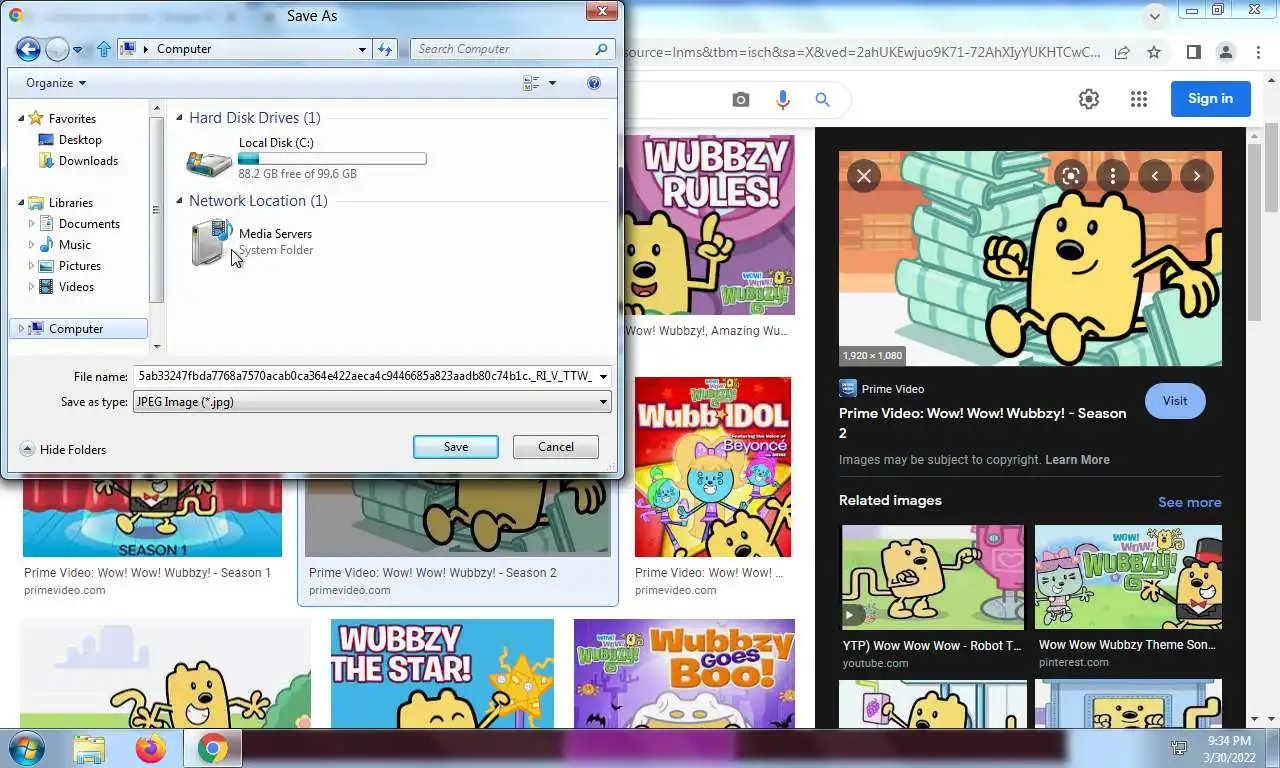The image size is (1280, 768).
Task: Expand the address bar path dropdown
Action: [362, 49]
